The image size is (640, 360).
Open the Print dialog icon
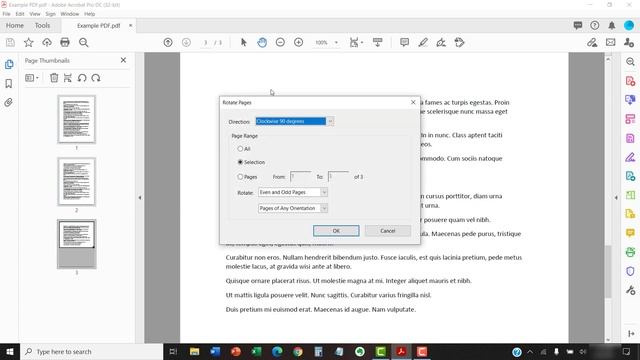click(65, 42)
